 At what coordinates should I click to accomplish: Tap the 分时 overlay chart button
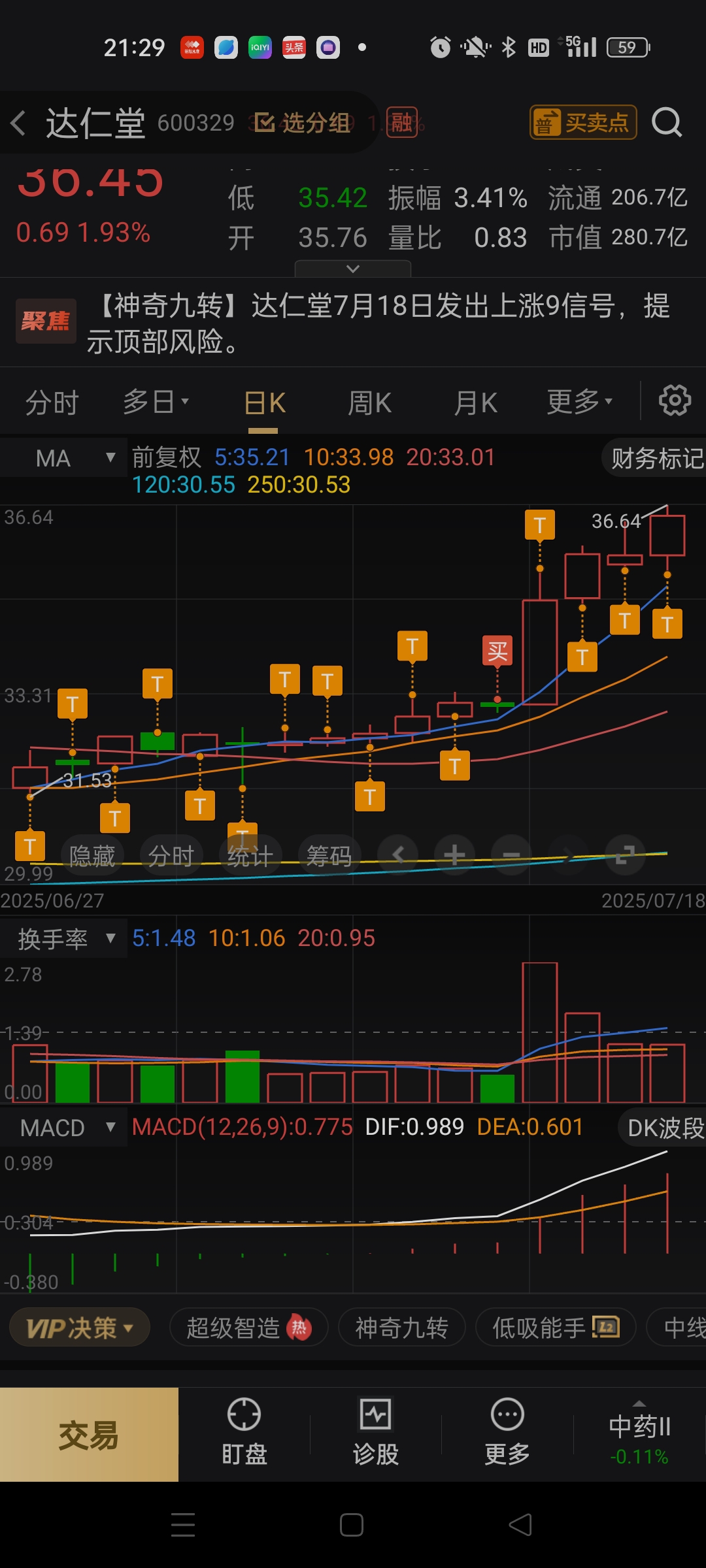(171, 855)
